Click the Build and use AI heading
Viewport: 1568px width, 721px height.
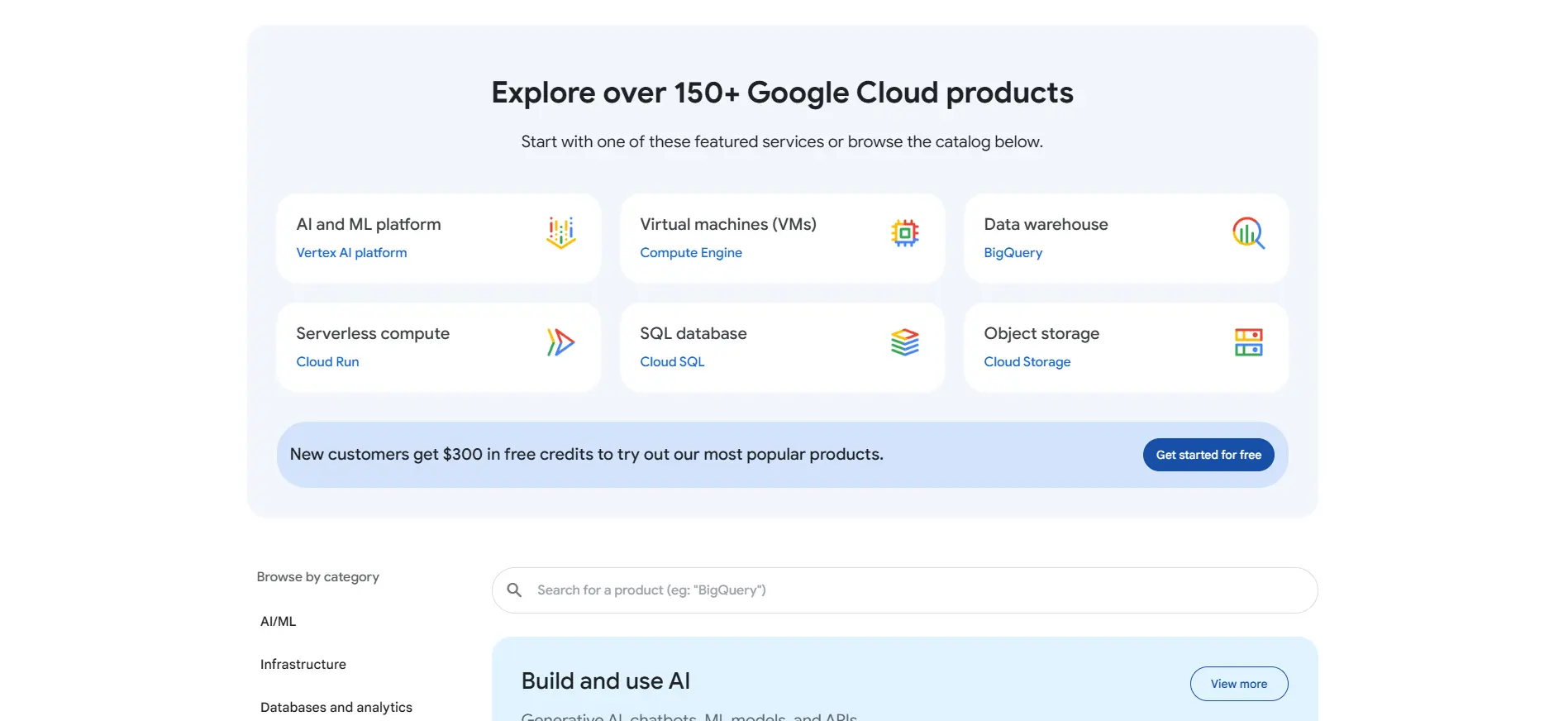pos(605,681)
